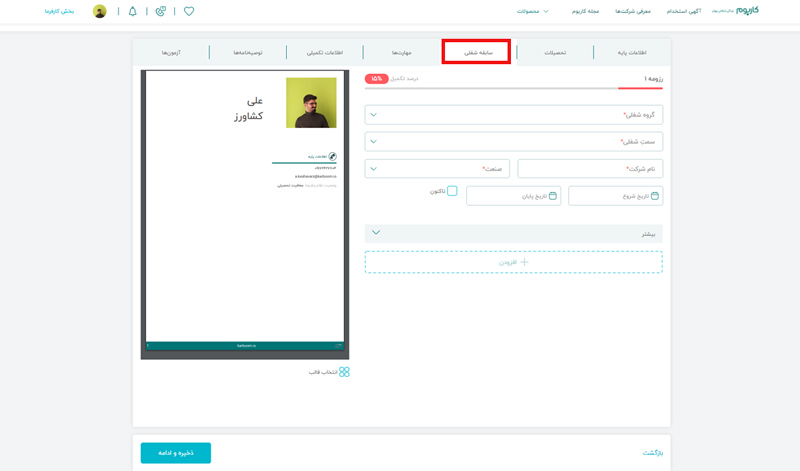Switch to the «تحصیلات» tab
800x471 pixels.
(555, 52)
